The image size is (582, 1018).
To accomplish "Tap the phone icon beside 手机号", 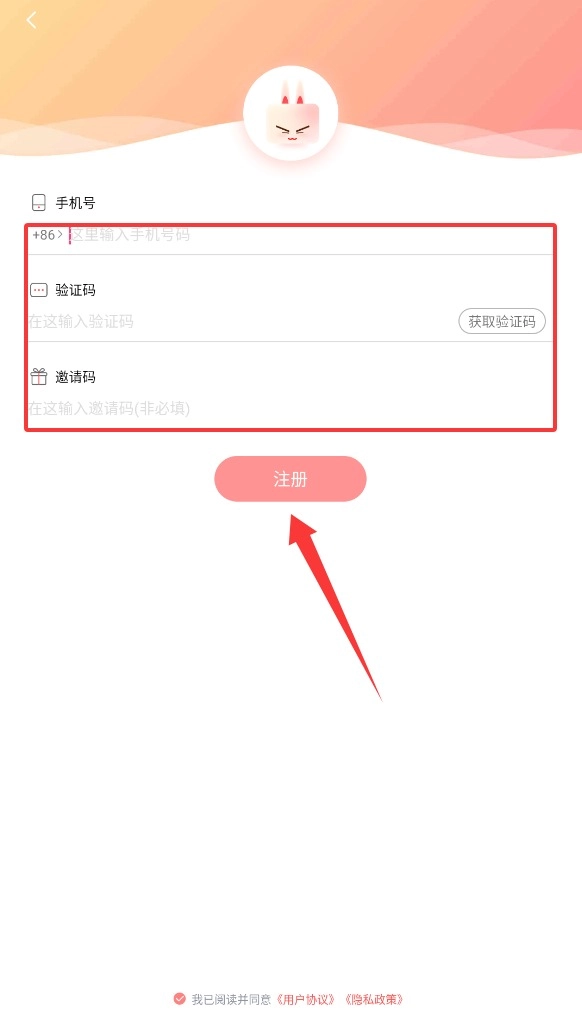I will tap(39, 203).
